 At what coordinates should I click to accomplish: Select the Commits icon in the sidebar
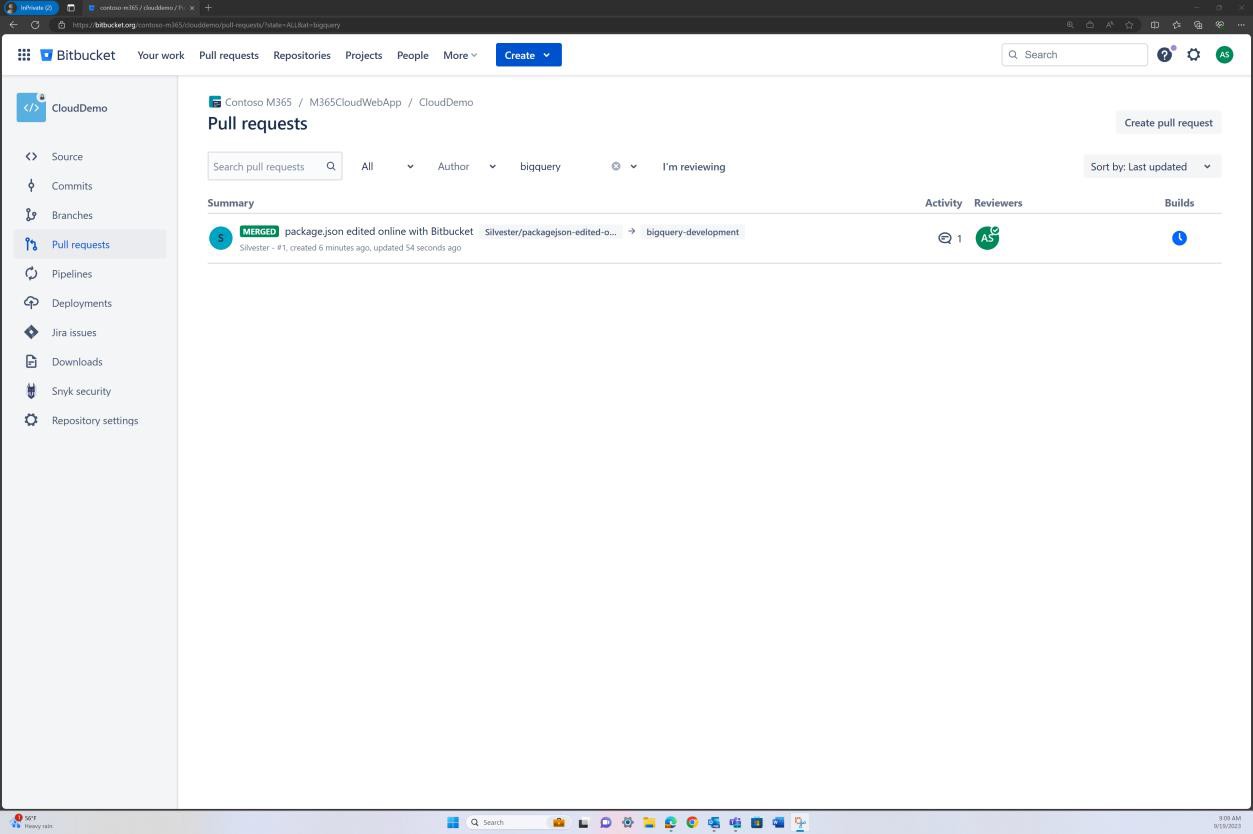pos(71,185)
